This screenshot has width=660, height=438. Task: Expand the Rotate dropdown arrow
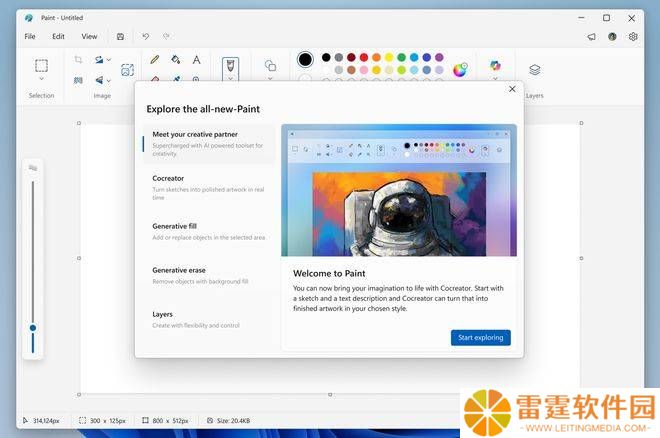point(109,60)
